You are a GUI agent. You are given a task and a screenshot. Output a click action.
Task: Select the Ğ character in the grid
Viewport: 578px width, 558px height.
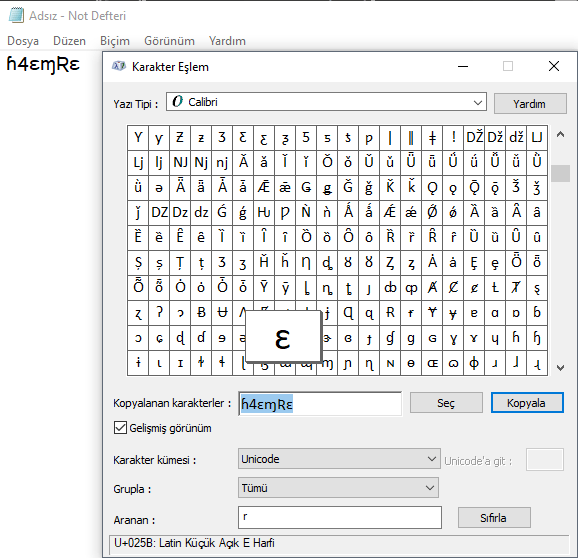[348, 188]
